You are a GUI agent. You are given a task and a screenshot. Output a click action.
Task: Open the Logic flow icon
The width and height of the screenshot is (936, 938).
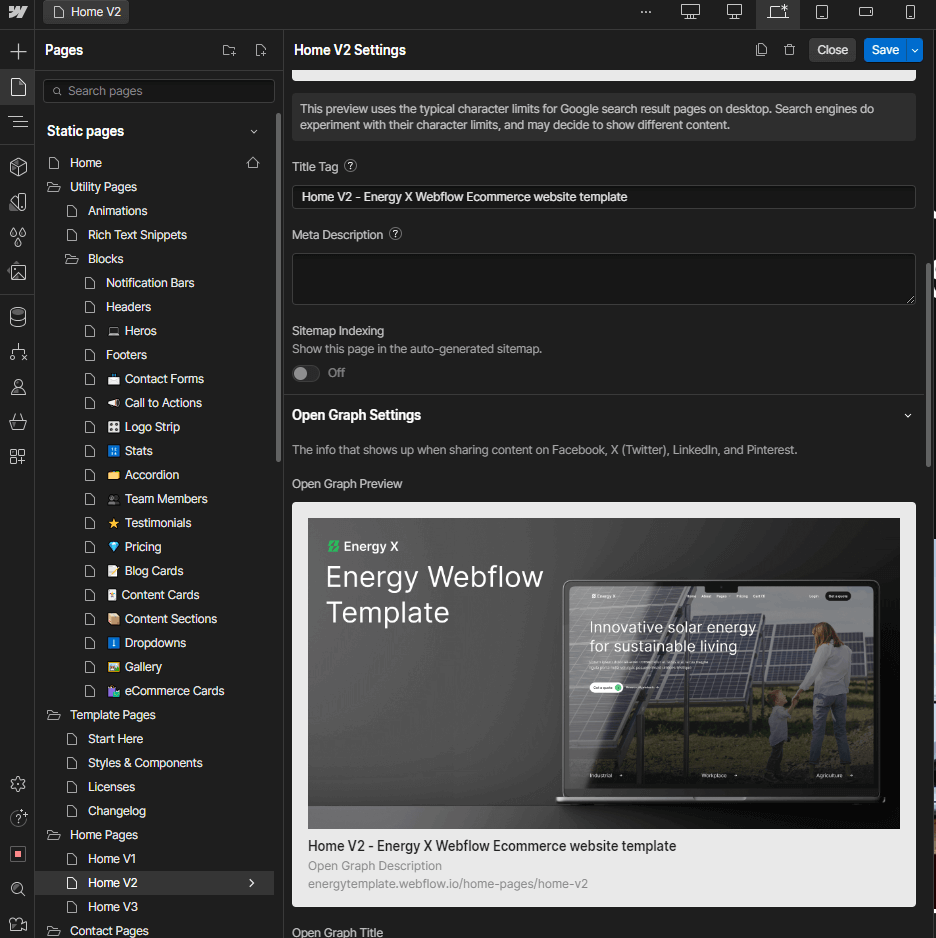[18, 352]
